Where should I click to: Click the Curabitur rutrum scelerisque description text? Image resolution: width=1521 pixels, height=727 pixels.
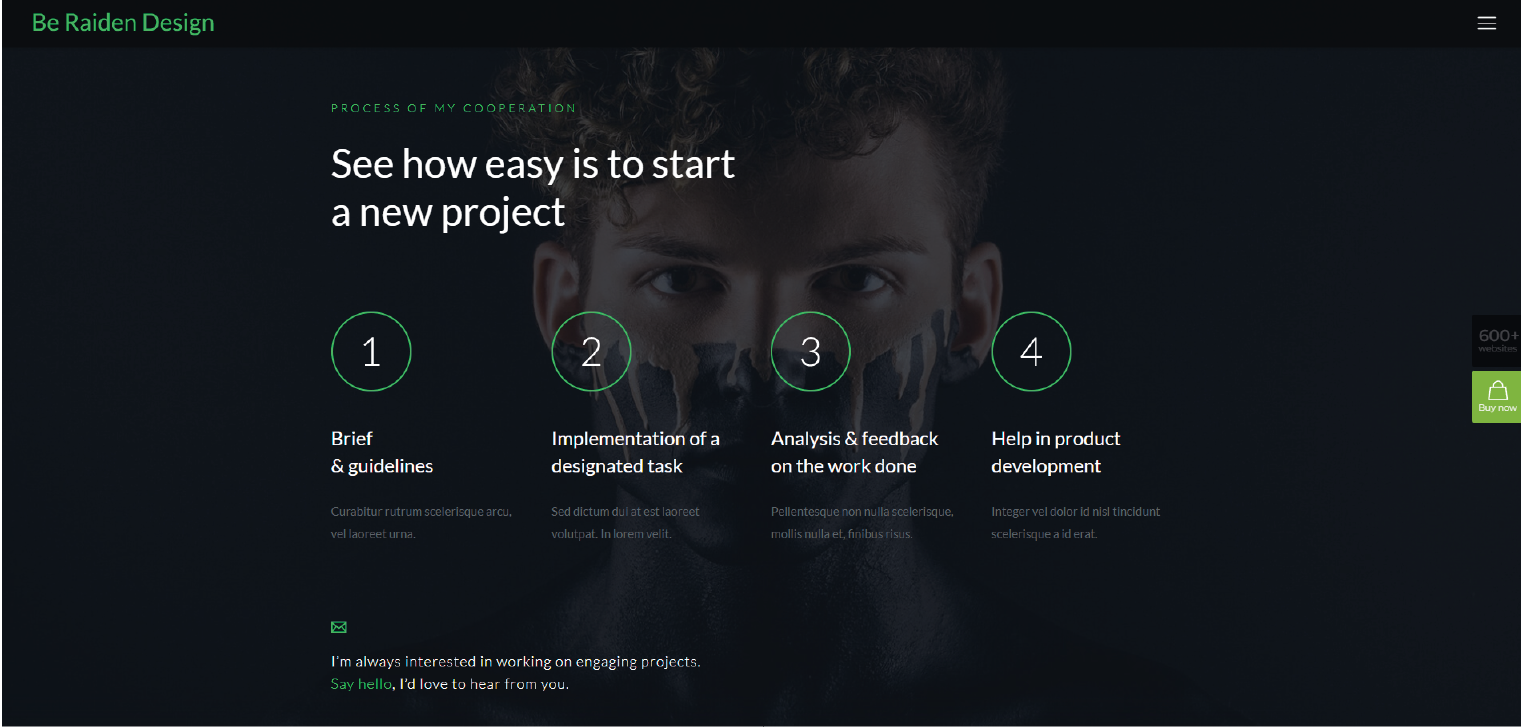point(421,522)
